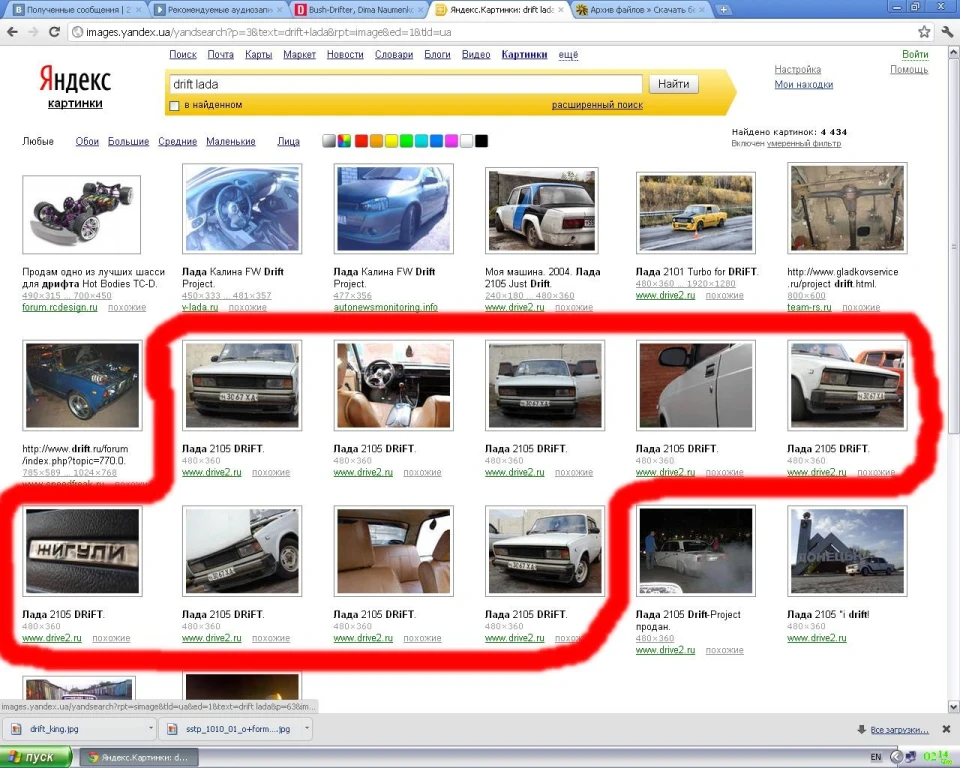Open the team-rs.ru source link
The width and height of the screenshot is (960, 768).
pos(809,307)
